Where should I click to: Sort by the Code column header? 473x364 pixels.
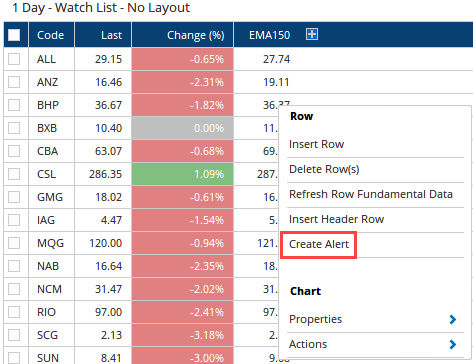(51, 35)
